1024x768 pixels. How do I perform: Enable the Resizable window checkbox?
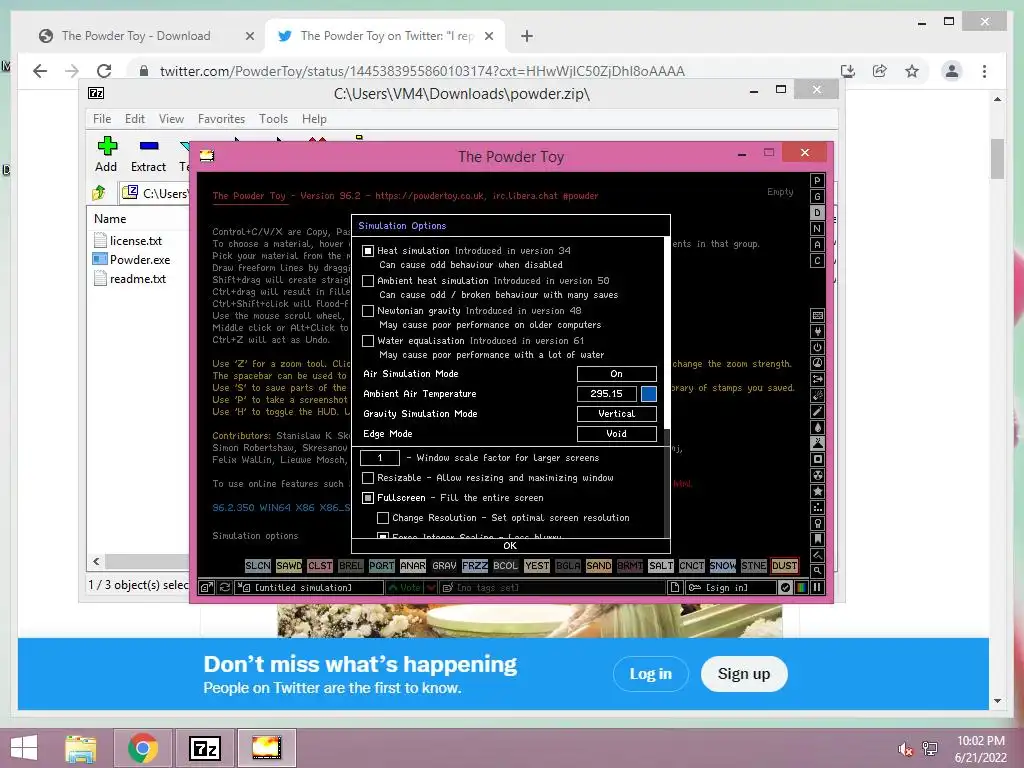[x=368, y=478]
